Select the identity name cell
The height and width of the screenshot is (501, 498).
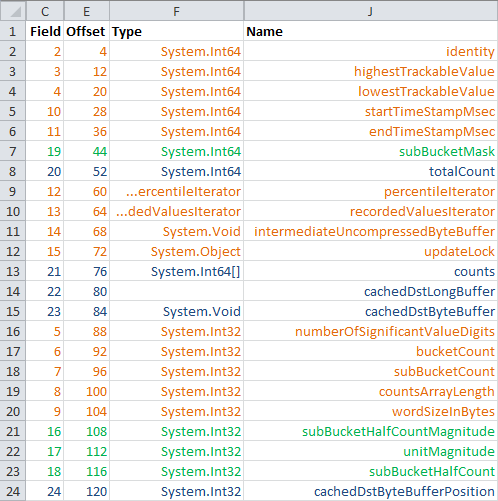pos(371,51)
